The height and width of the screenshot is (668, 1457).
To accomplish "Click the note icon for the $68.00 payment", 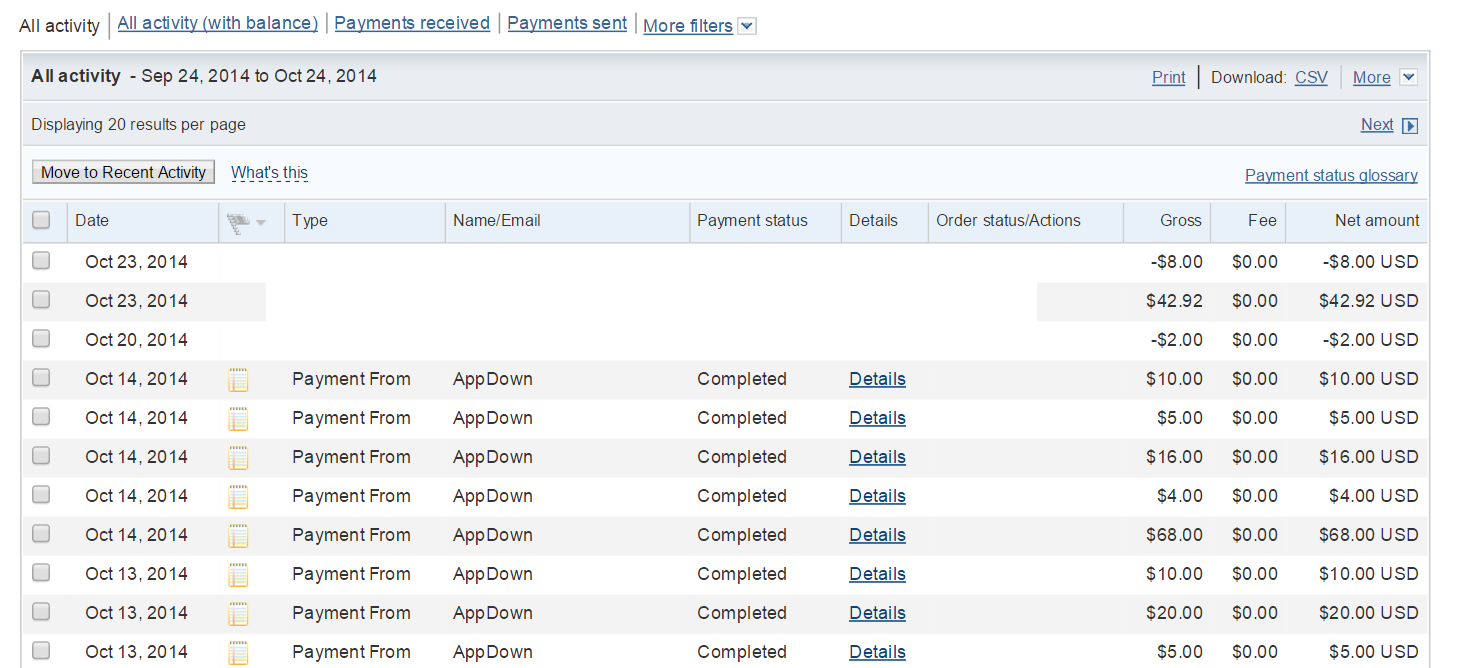I will click(238, 536).
